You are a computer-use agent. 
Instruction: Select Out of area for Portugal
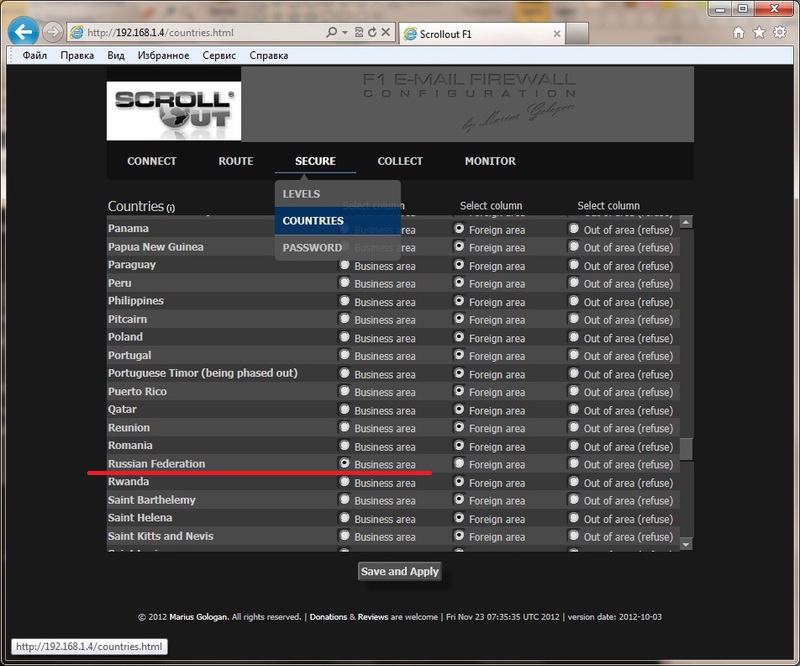[x=574, y=355]
